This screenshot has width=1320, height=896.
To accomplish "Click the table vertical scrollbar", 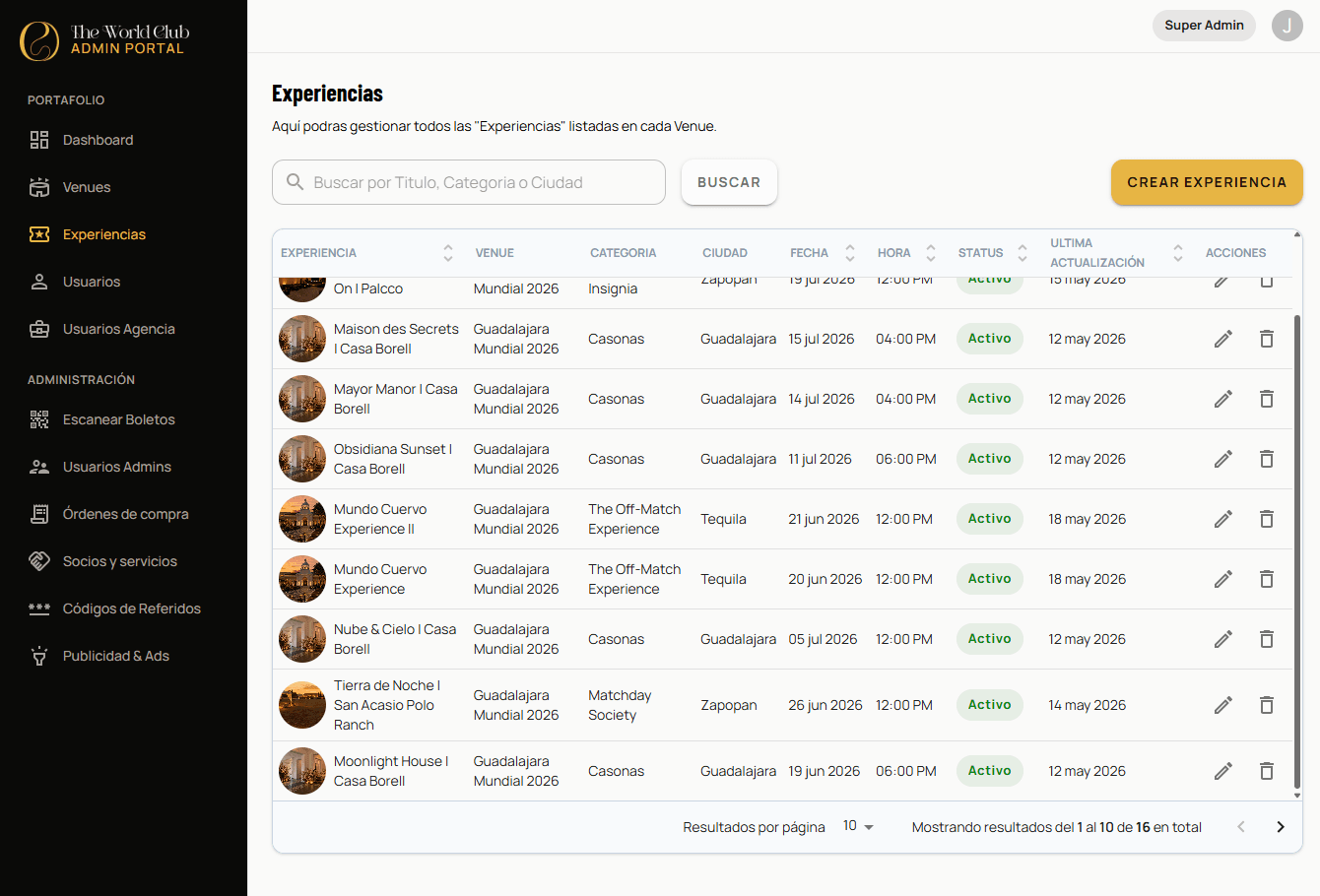I will [x=1297, y=551].
